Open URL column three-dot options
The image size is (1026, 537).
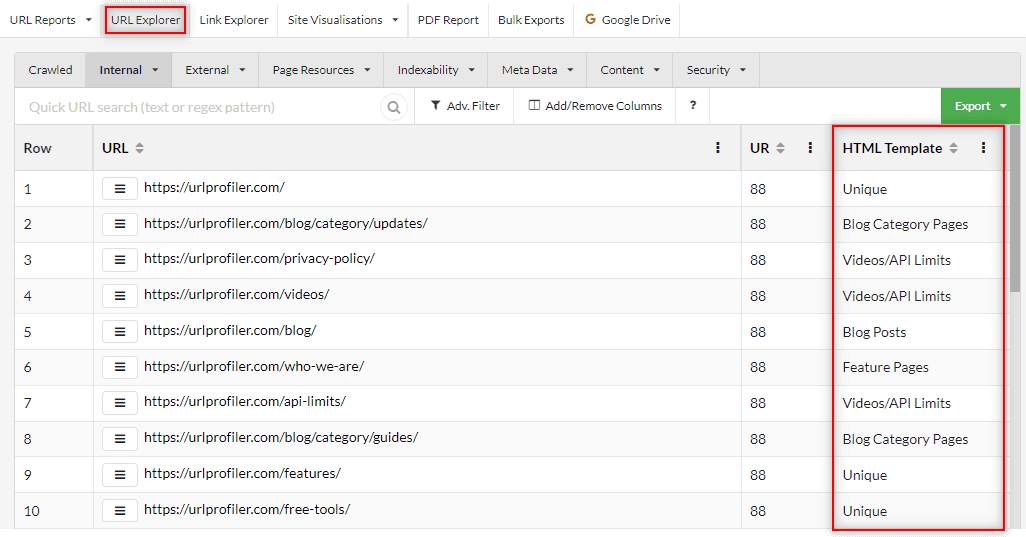pyautogui.click(x=718, y=148)
